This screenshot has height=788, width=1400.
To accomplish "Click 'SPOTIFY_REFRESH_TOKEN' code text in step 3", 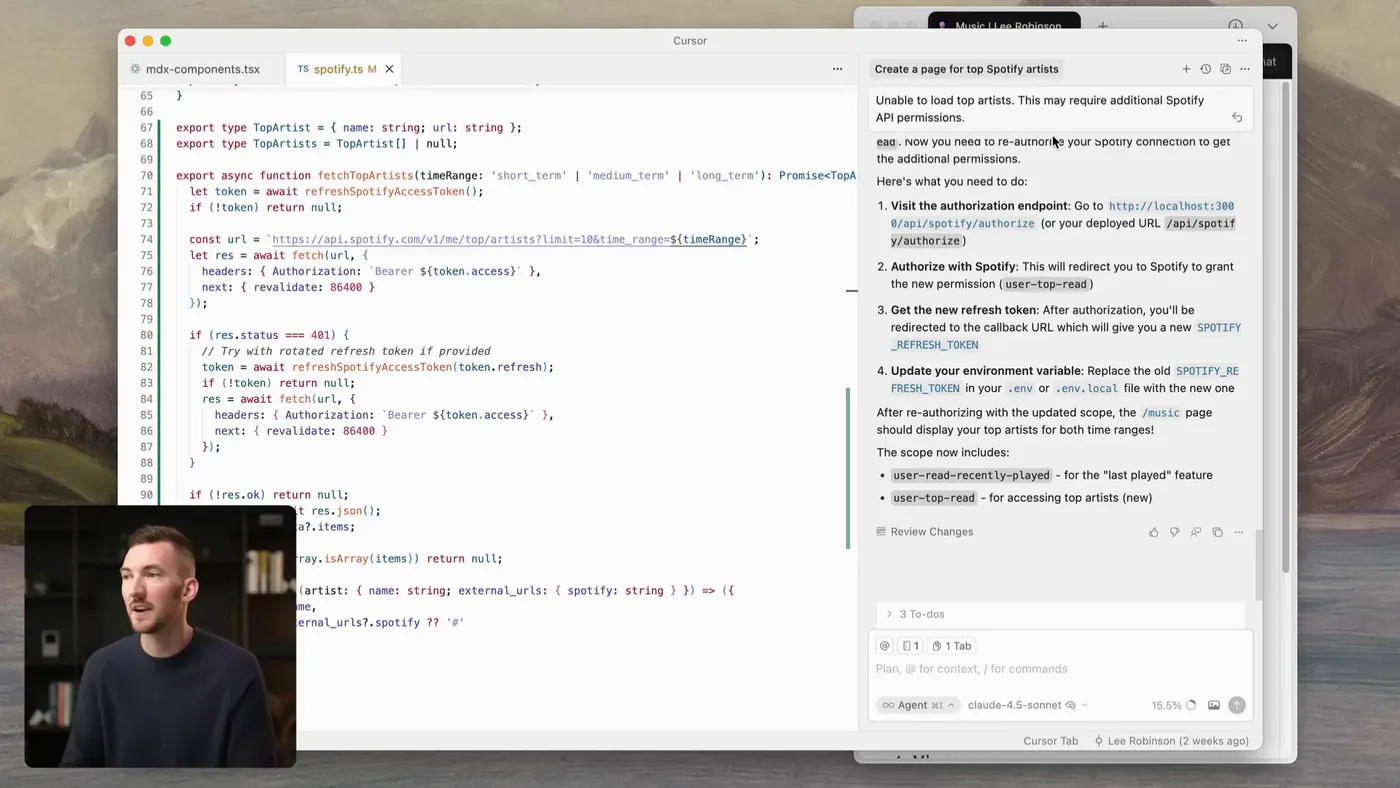I will [x=1066, y=336].
